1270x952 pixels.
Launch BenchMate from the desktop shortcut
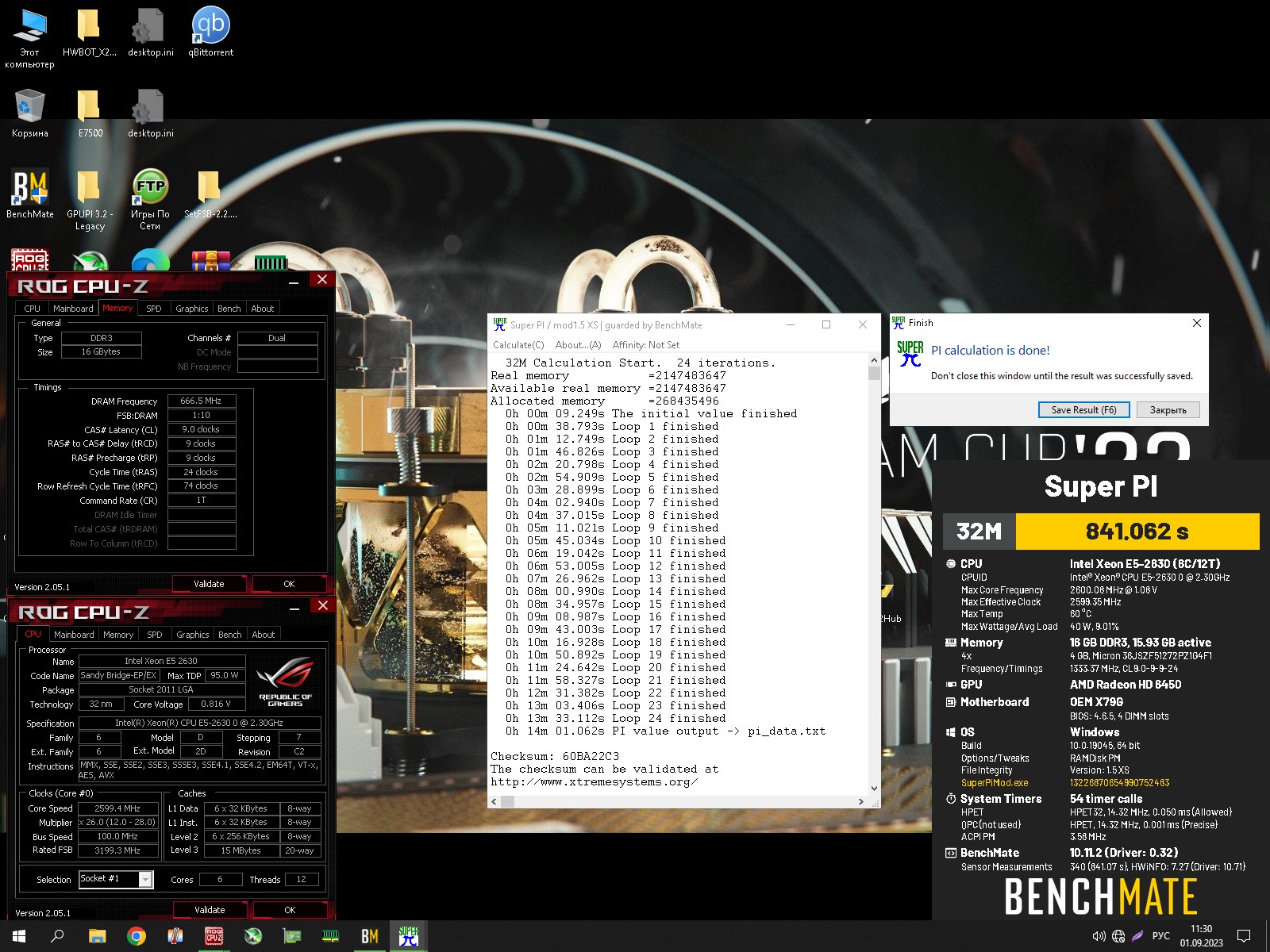[29, 194]
